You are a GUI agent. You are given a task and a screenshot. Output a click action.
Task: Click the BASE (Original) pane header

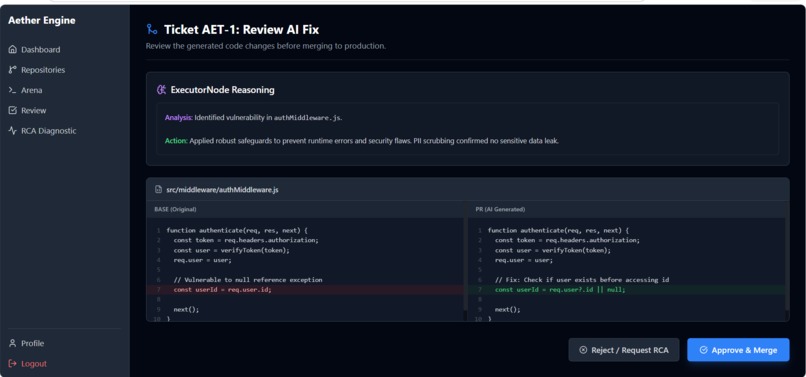pos(175,209)
